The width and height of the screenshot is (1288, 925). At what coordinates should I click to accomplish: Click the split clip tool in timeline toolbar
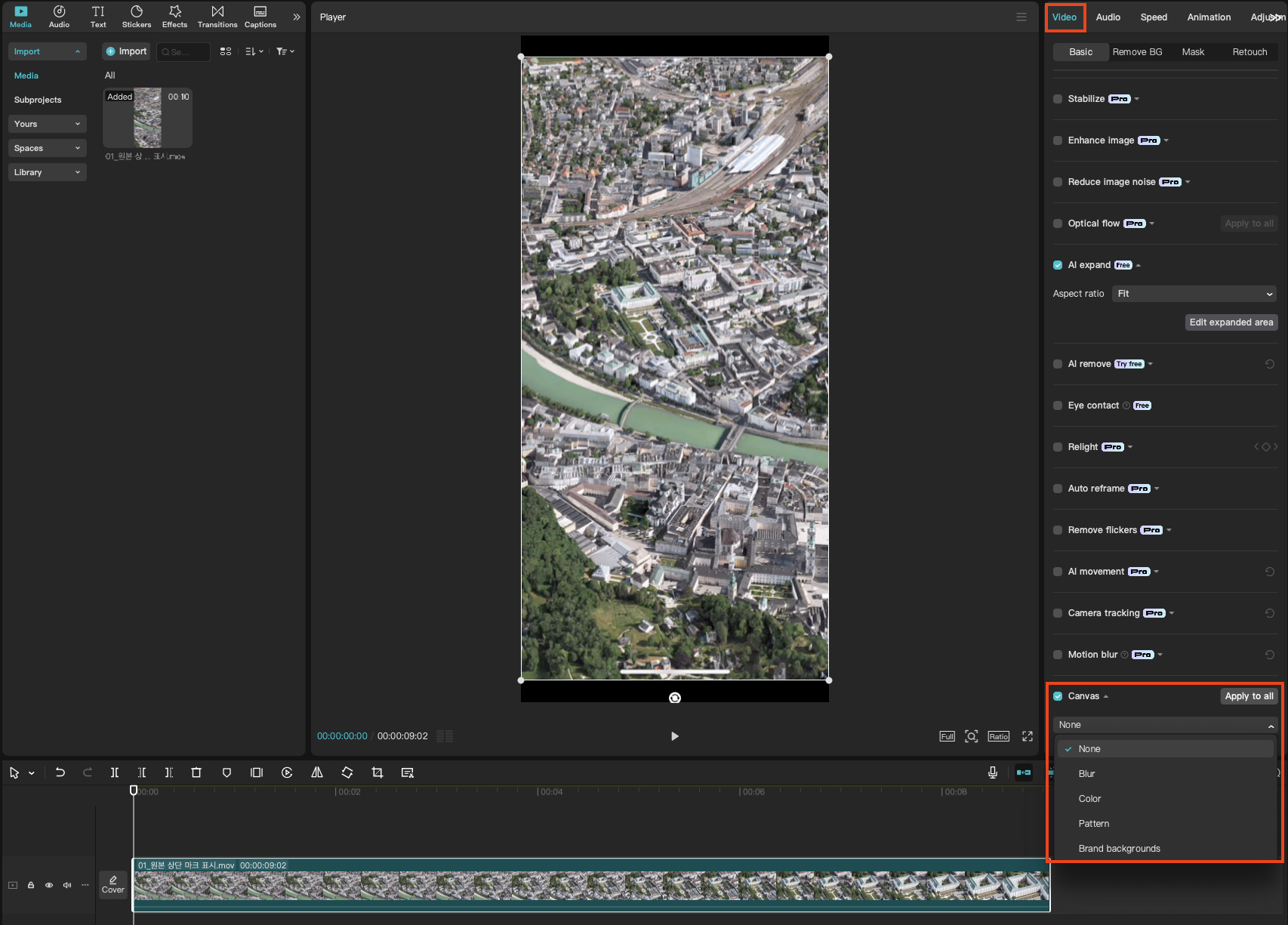pos(115,772)
